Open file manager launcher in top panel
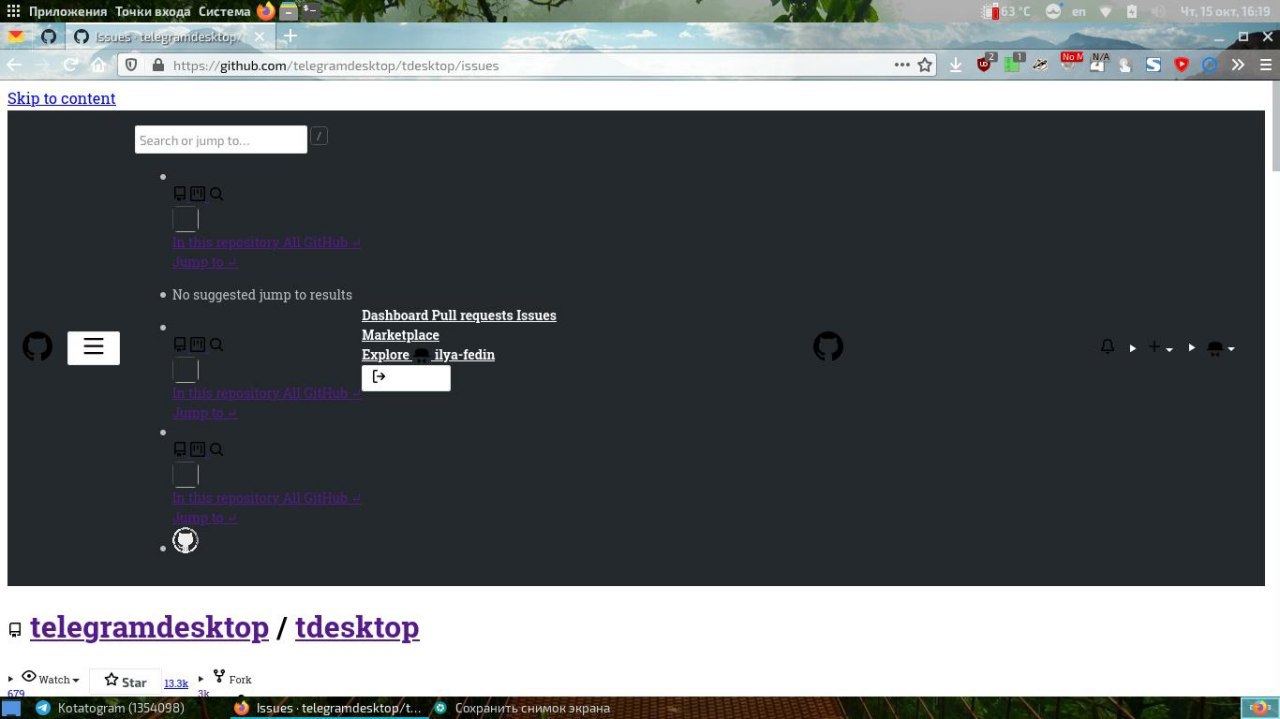 point(288,11)
